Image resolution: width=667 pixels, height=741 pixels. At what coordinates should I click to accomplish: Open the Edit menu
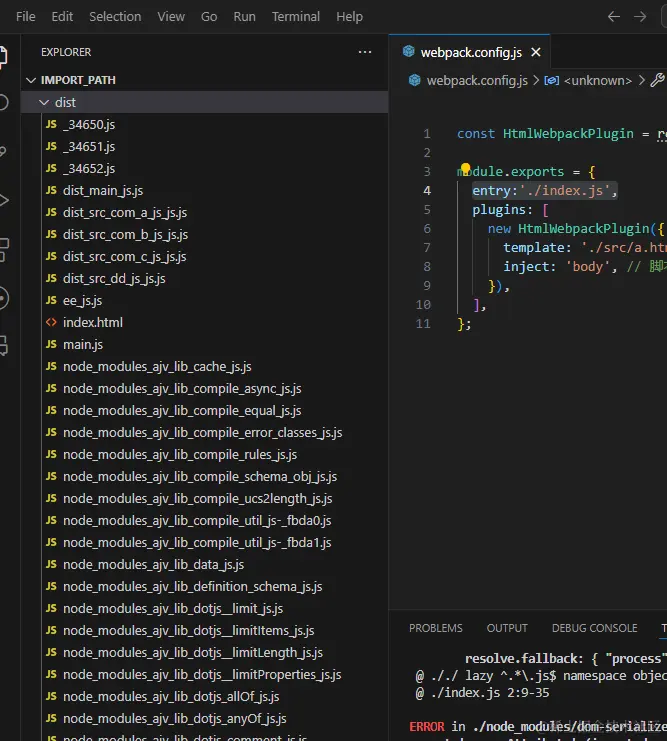tap(62, 17)
